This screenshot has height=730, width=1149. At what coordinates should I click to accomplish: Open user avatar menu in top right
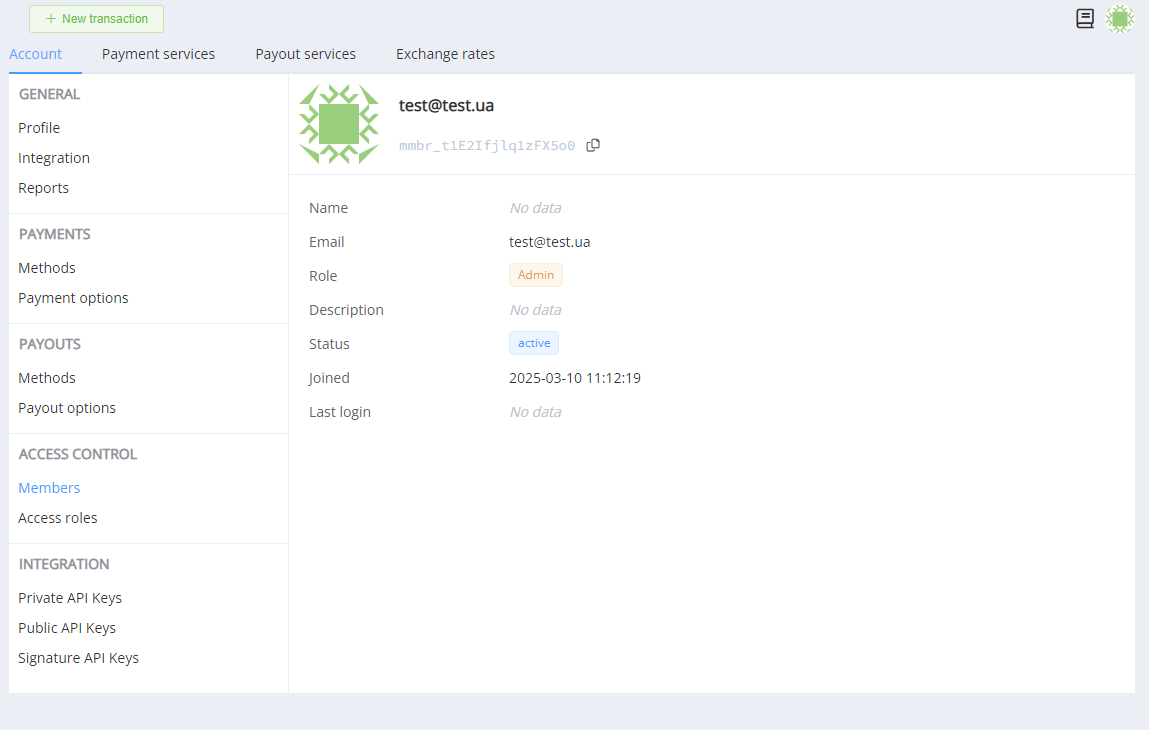tap(1120, 19)
